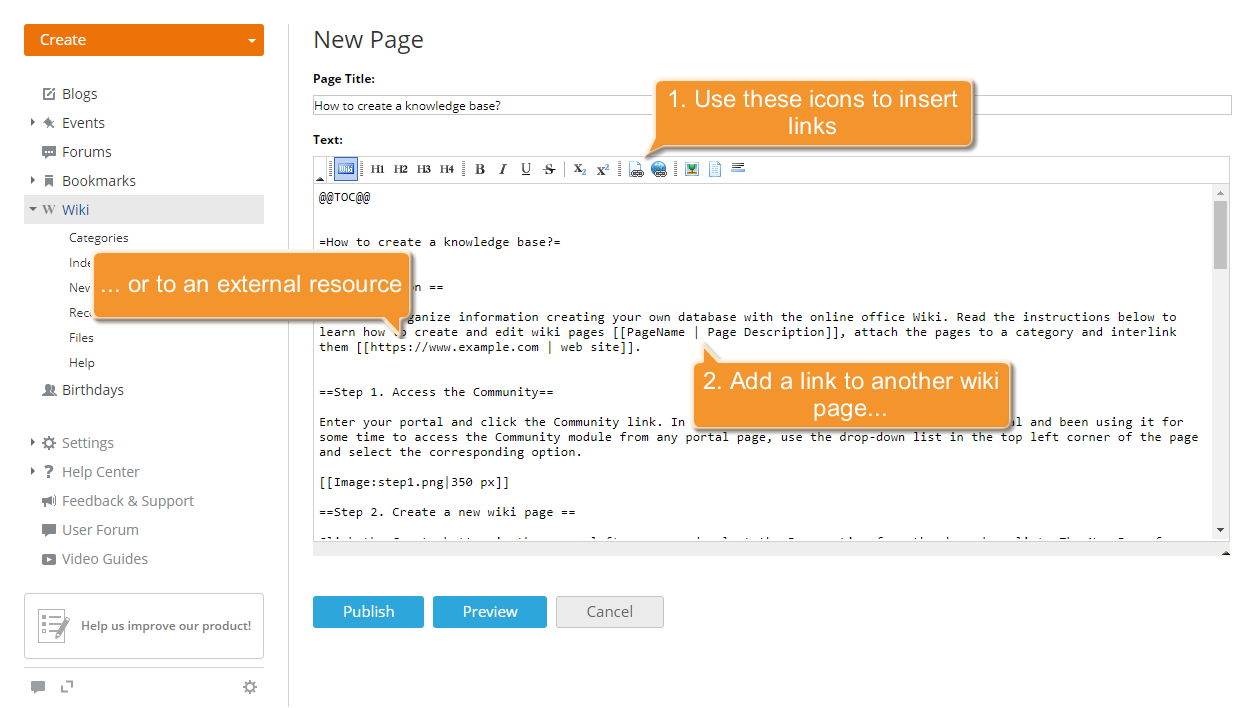Expand the Help Center tree arrow
The image size is (1240, 708).
point(33,471)
